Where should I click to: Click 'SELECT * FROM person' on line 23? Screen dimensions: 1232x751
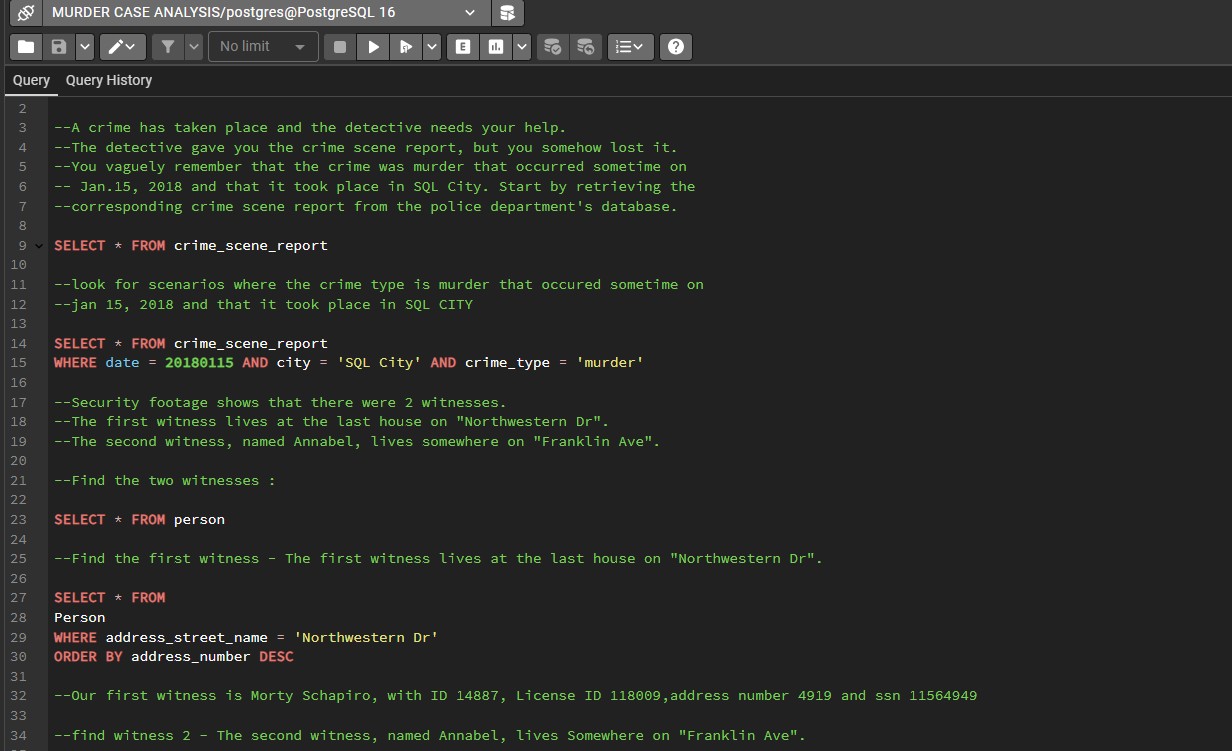click(x=140, y=520)
